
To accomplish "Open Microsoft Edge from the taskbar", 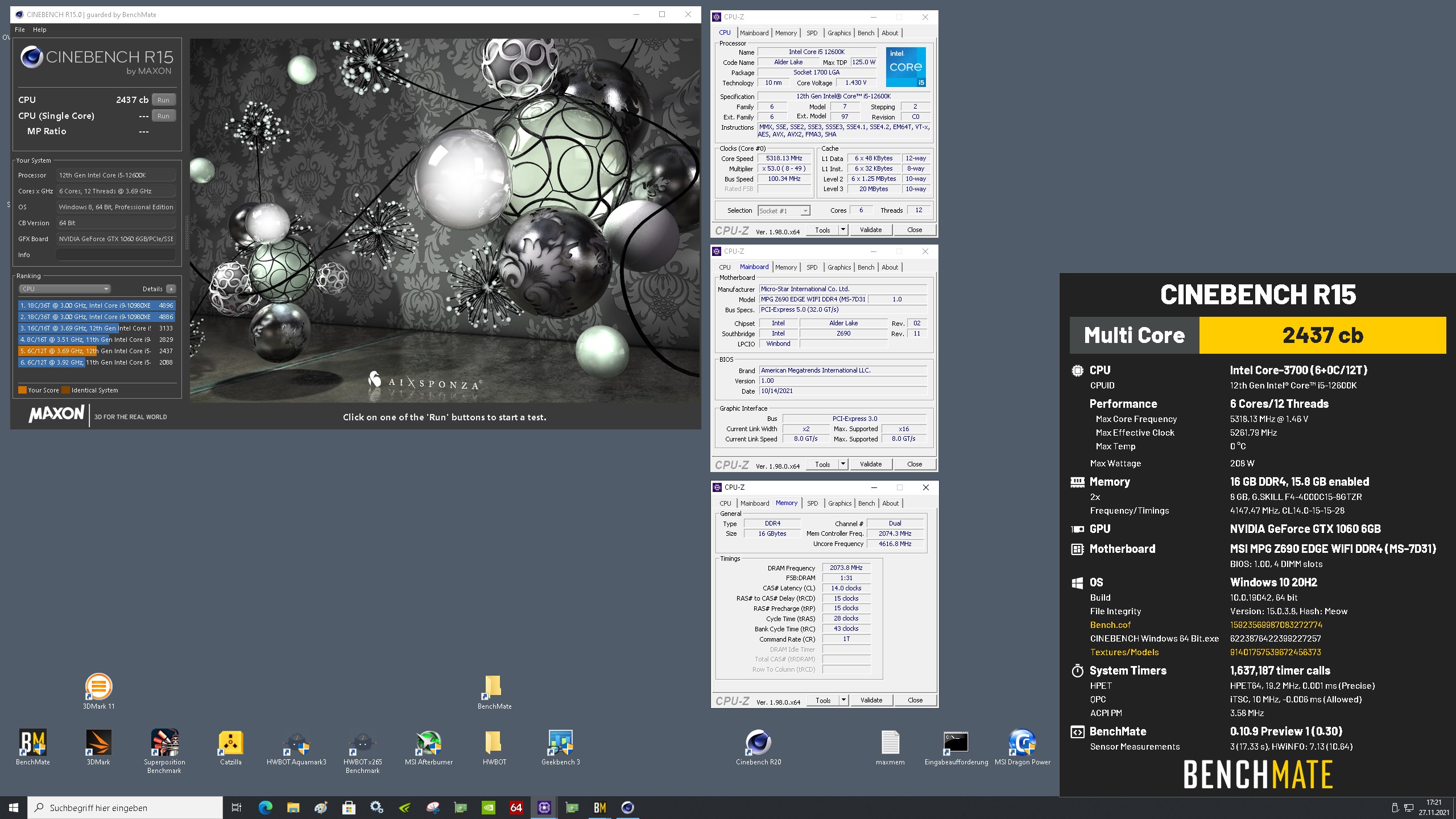I will [x=265, y=807].
